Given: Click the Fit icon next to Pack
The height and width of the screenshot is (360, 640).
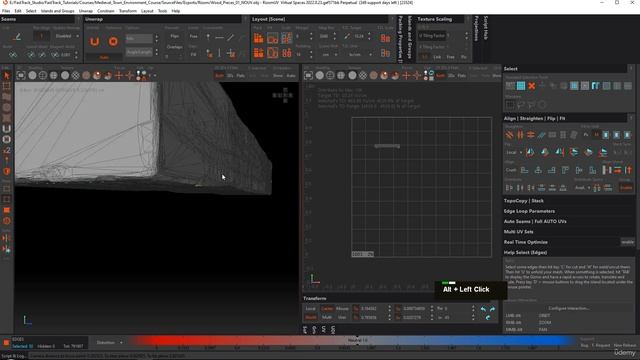Looking at the screenshot, I should [x=272, y=38].
